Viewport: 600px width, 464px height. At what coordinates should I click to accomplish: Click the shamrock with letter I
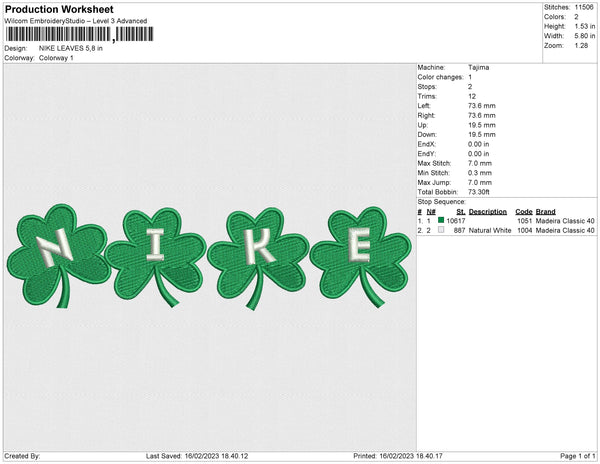click(156, 257)
